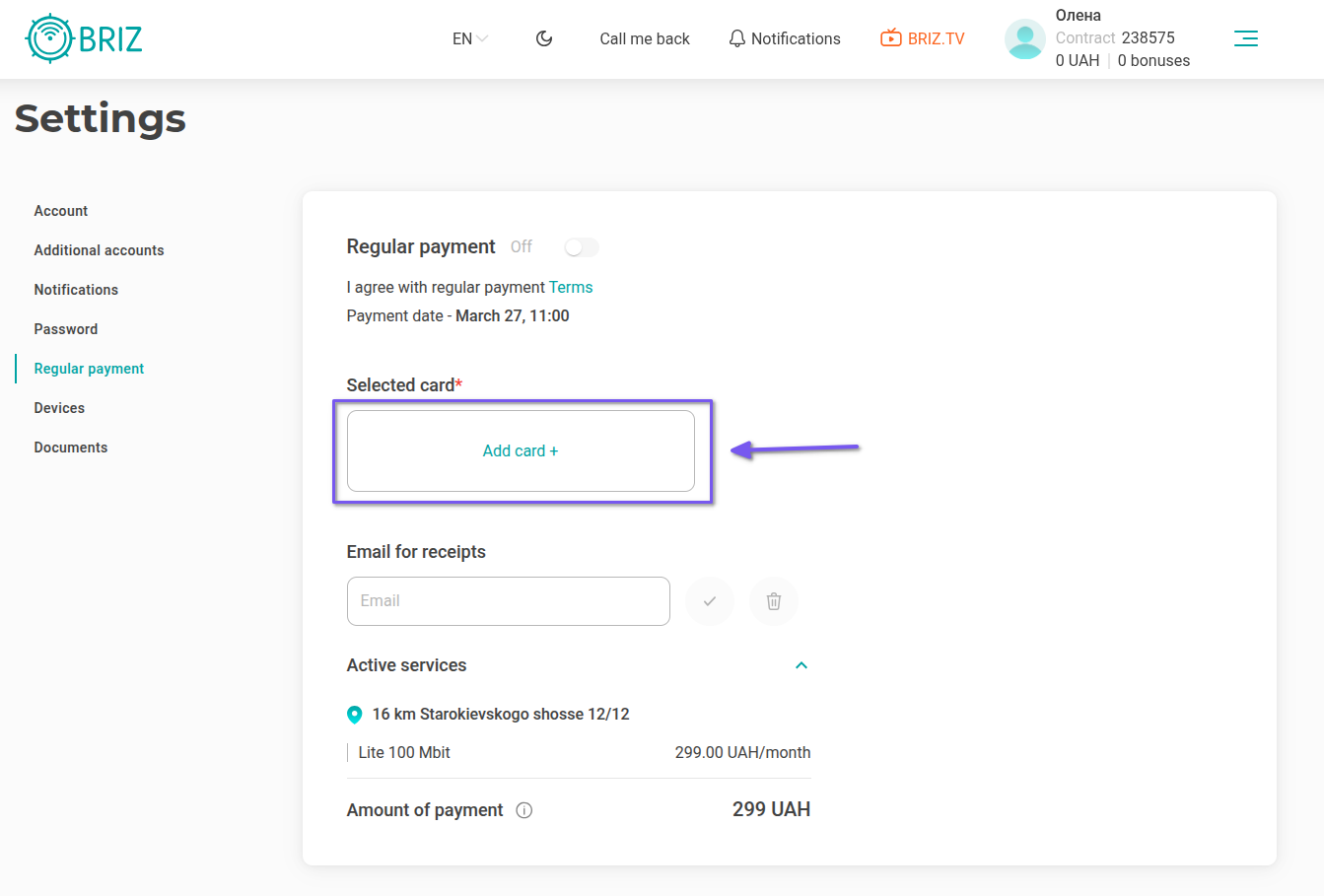
Task: Confirm email with checkmark button
Action: 710,601
